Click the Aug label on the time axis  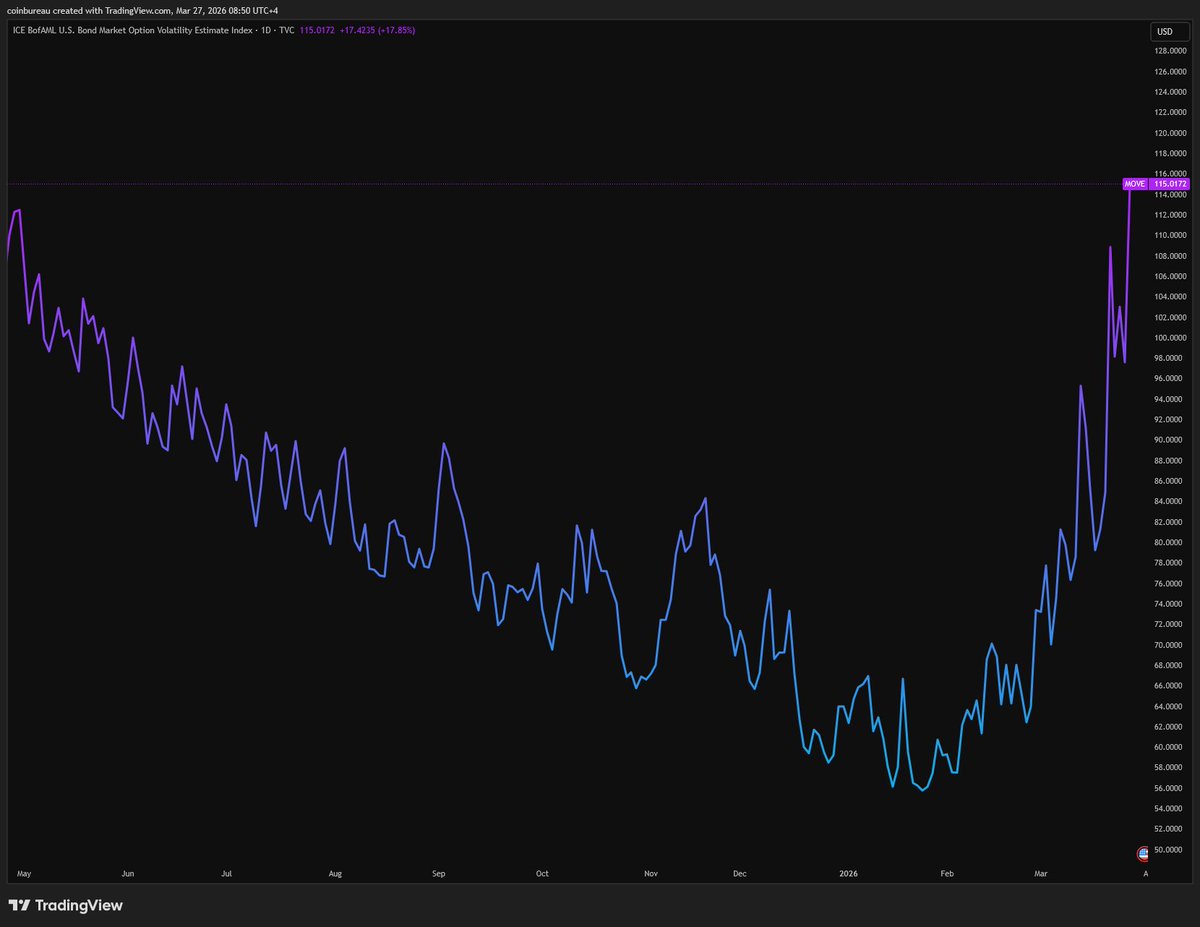[335, 873]
